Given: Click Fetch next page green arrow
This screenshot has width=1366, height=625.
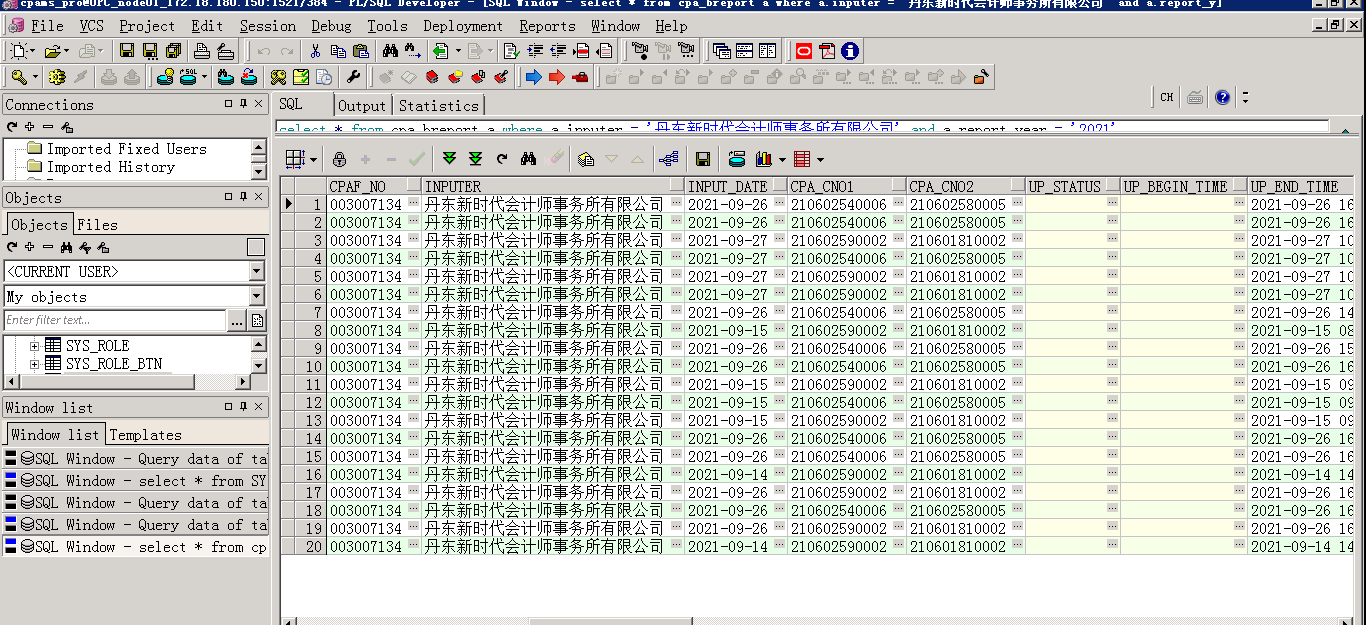Looking at the screenshot, I should tap(449, 159).
